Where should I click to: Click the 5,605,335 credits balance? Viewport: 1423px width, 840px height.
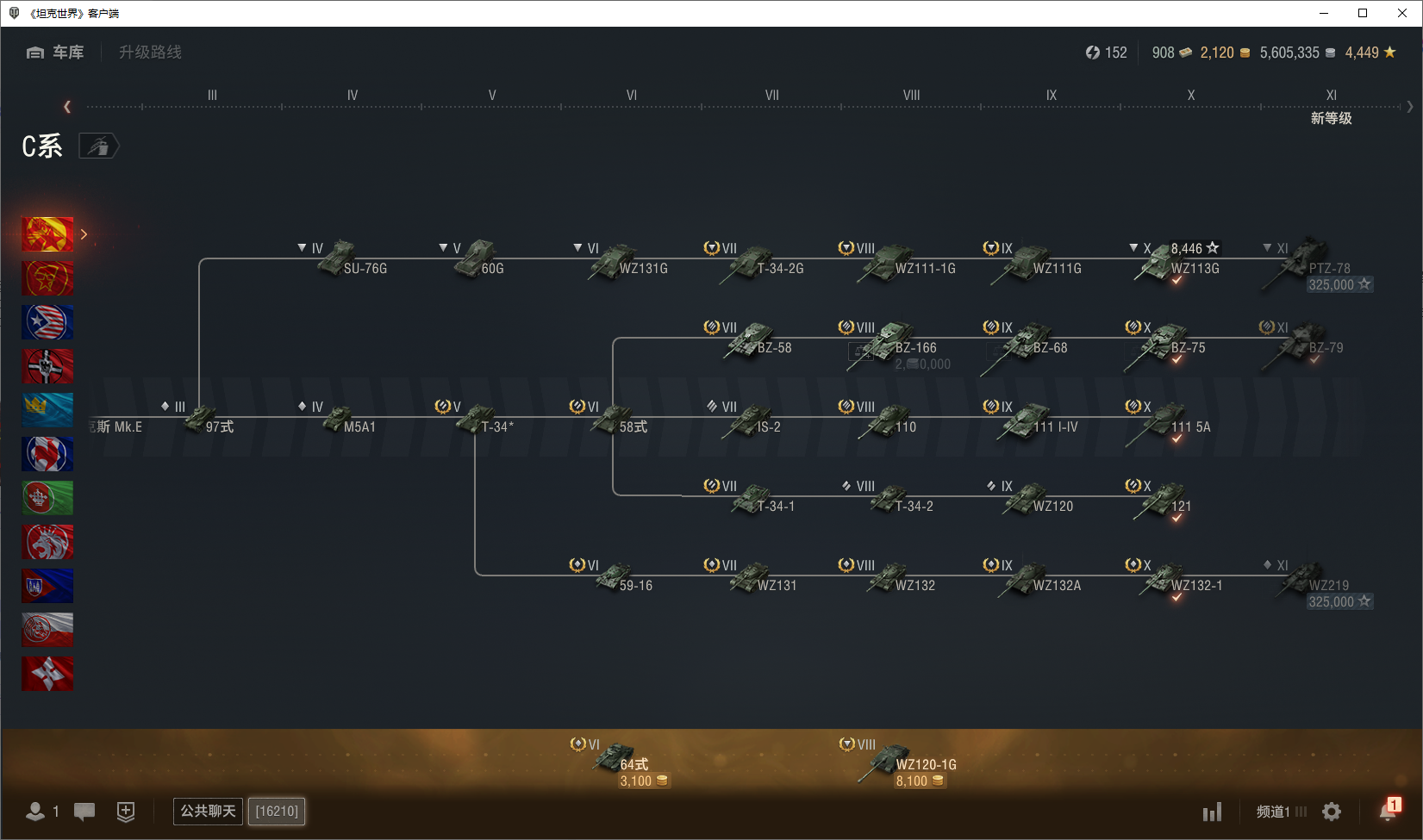1297,53
